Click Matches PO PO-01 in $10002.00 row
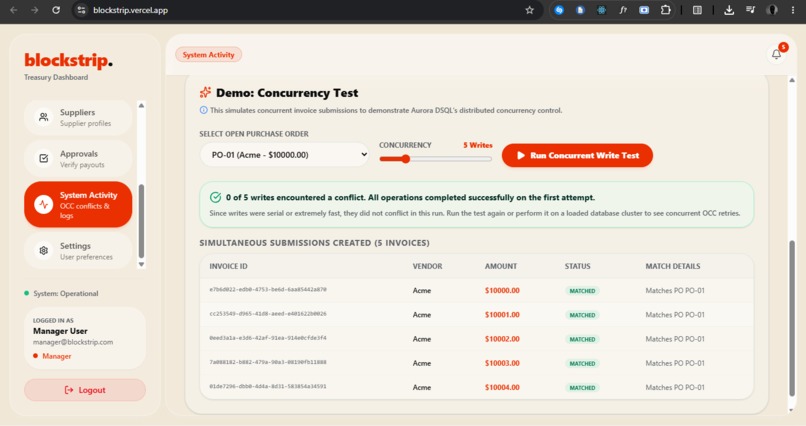Viewport: 806px width, 426px height. coord(674,339)
